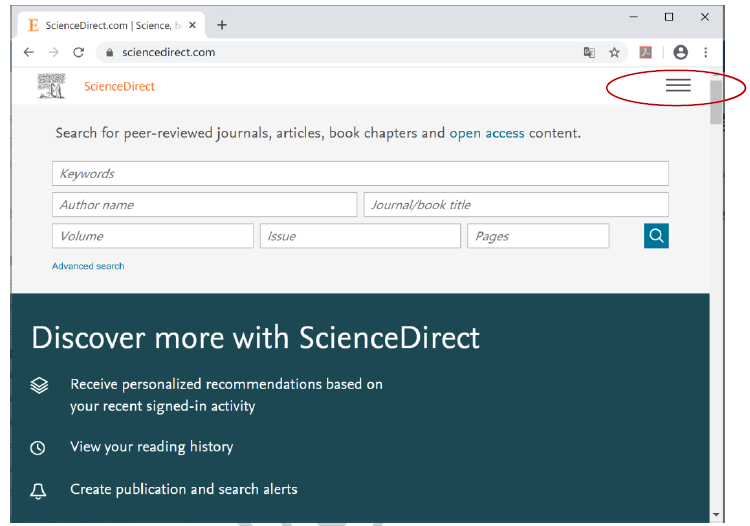Follow the open access link
This screenshot has width=750, height=526.
pos(487,133)
